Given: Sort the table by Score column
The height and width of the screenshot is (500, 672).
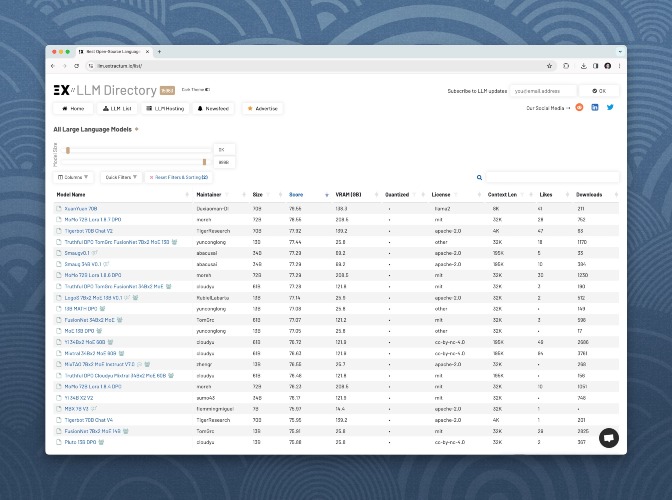Looking at the screenshot, I should tap(296, 195).
